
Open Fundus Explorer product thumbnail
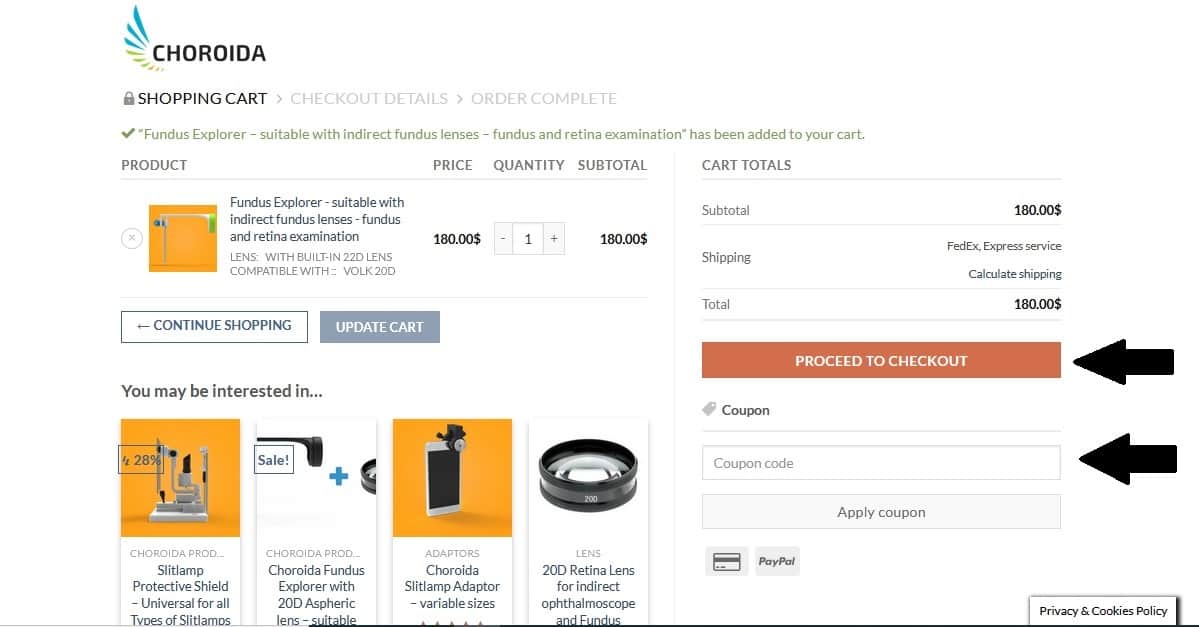183,238
